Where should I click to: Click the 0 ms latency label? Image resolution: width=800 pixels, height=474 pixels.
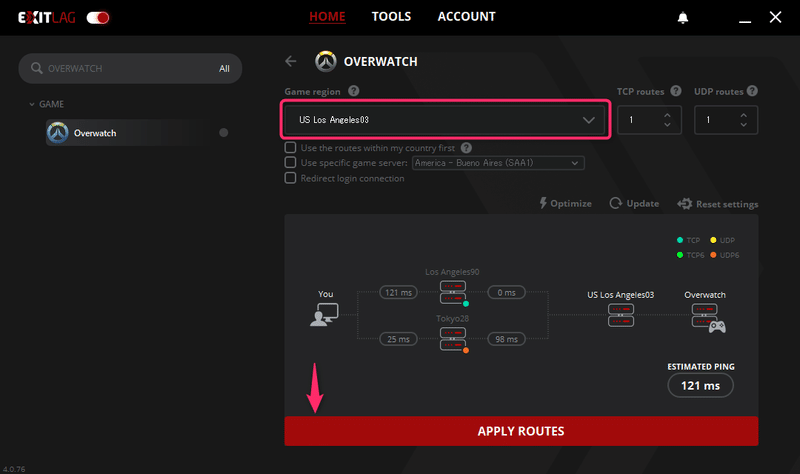point(507,292)
